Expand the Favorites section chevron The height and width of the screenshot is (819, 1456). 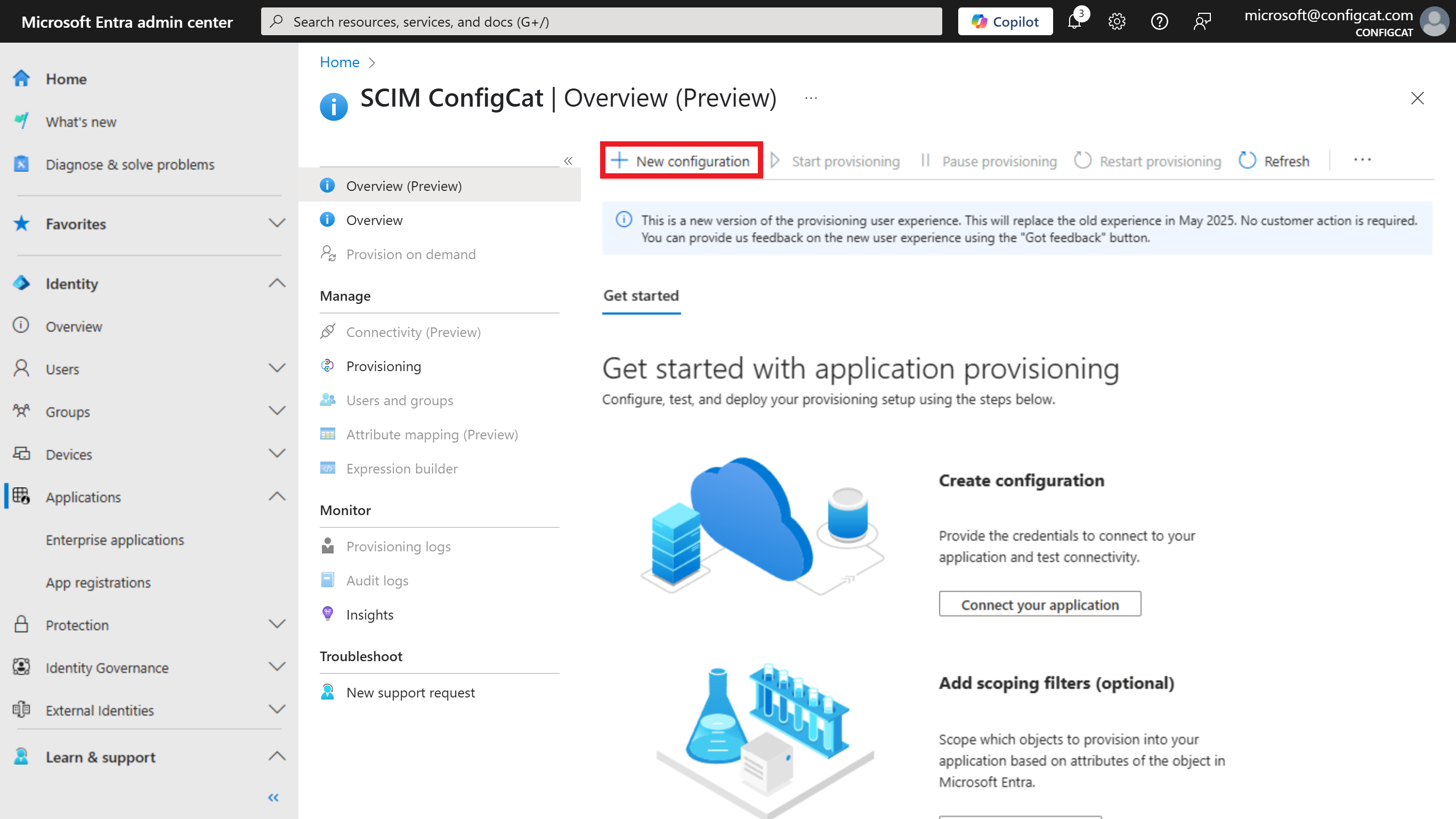[277, 223]
